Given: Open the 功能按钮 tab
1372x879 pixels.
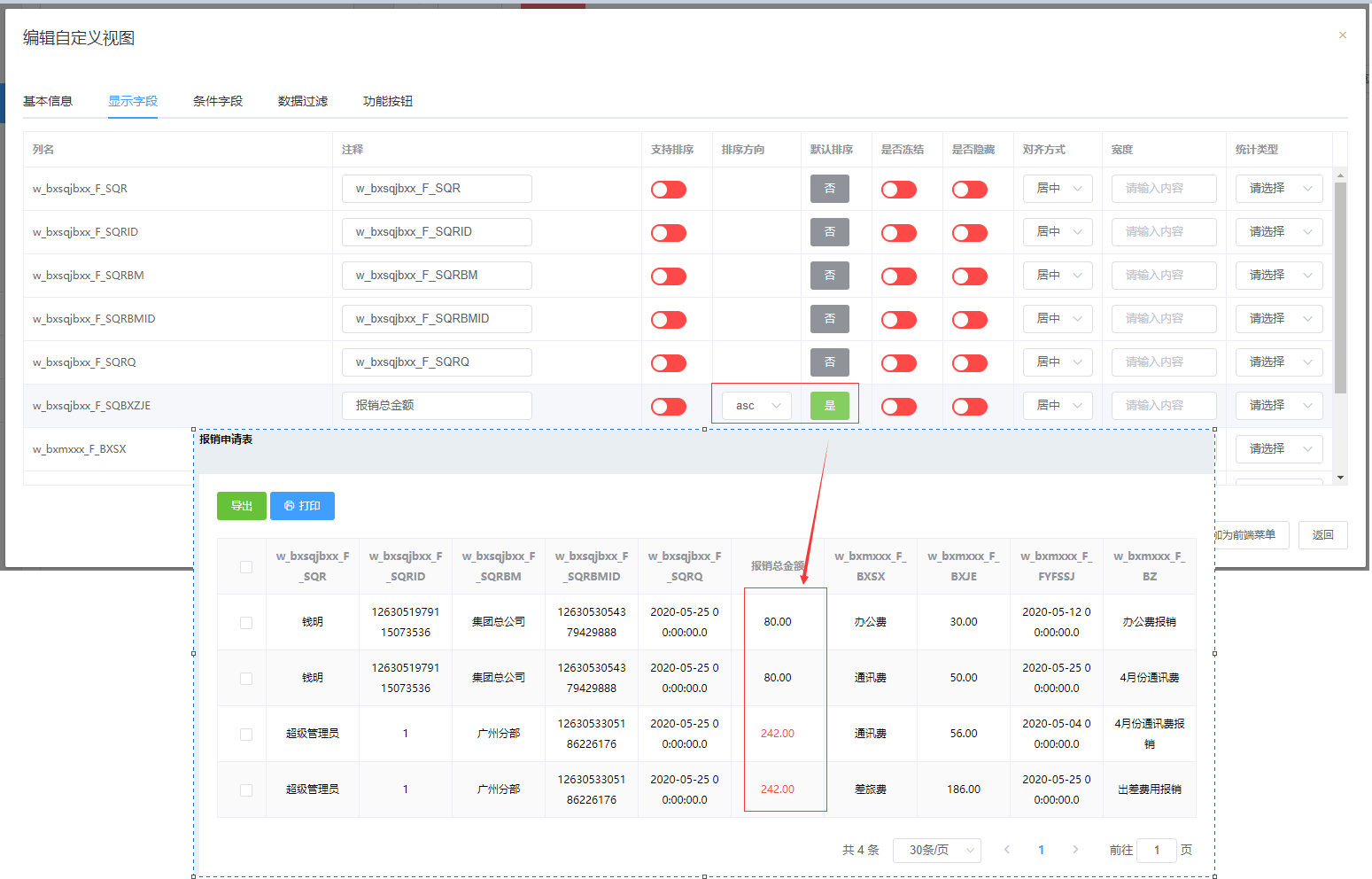Looking at the screenshot, I should click(388, 101).
